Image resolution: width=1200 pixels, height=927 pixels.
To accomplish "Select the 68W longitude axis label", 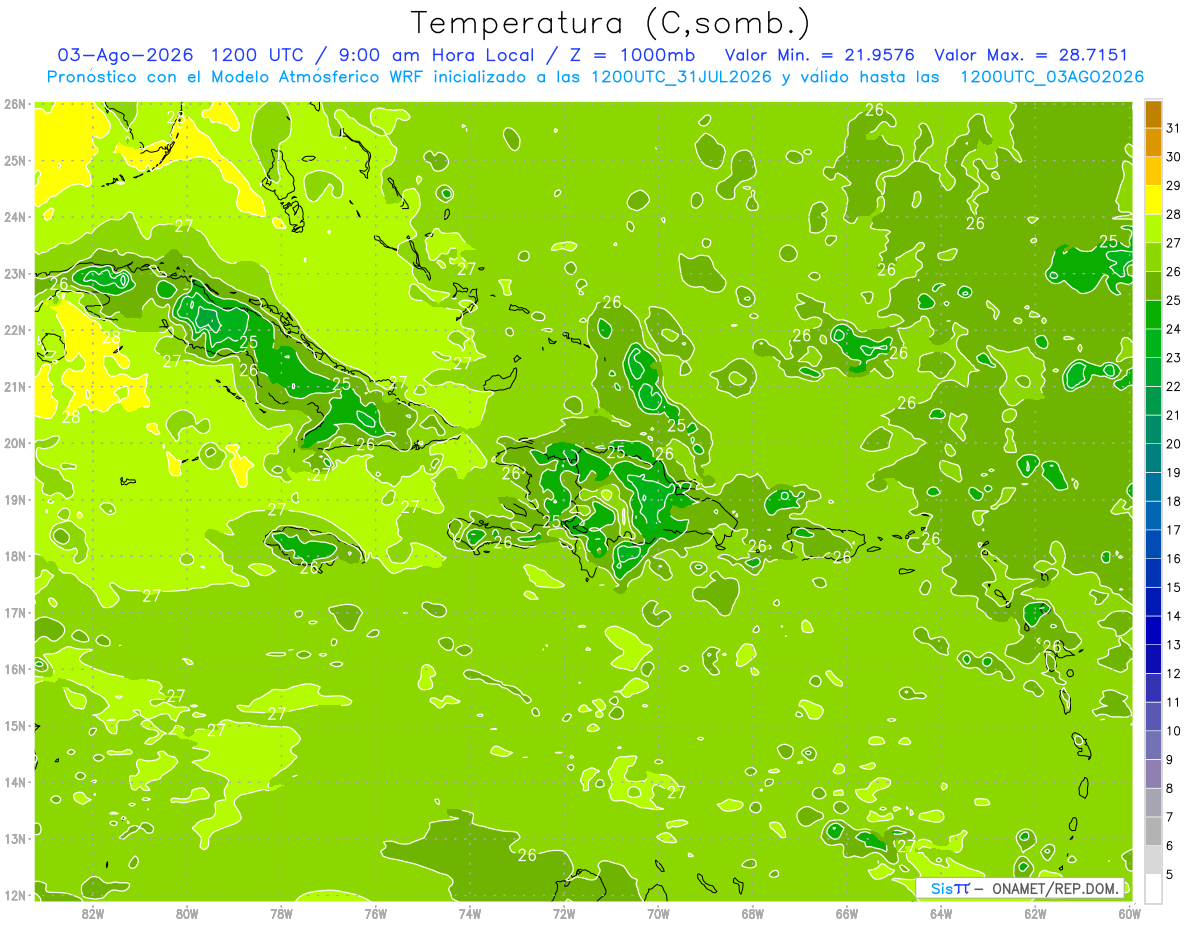I will (x=753, y=913).
